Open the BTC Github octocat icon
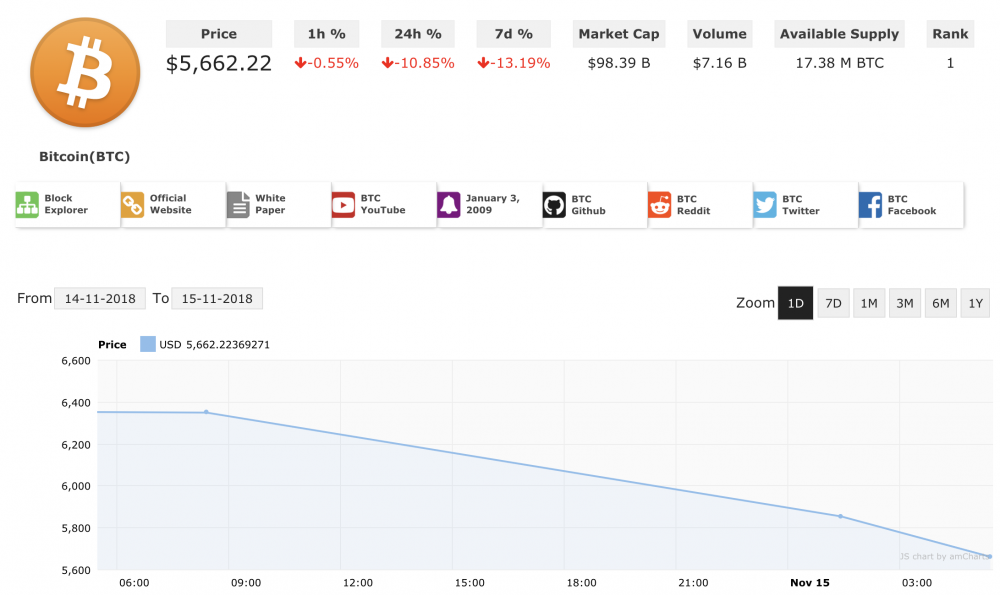 click(554, 205)
